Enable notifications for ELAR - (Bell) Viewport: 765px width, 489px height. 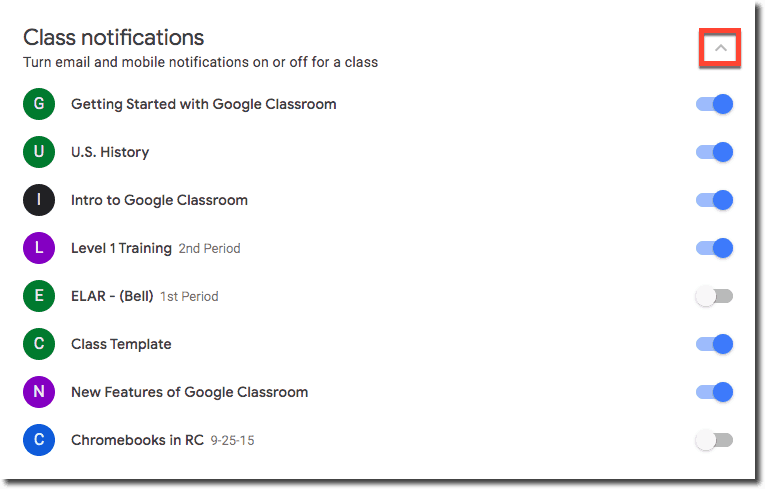coord(714,296)
